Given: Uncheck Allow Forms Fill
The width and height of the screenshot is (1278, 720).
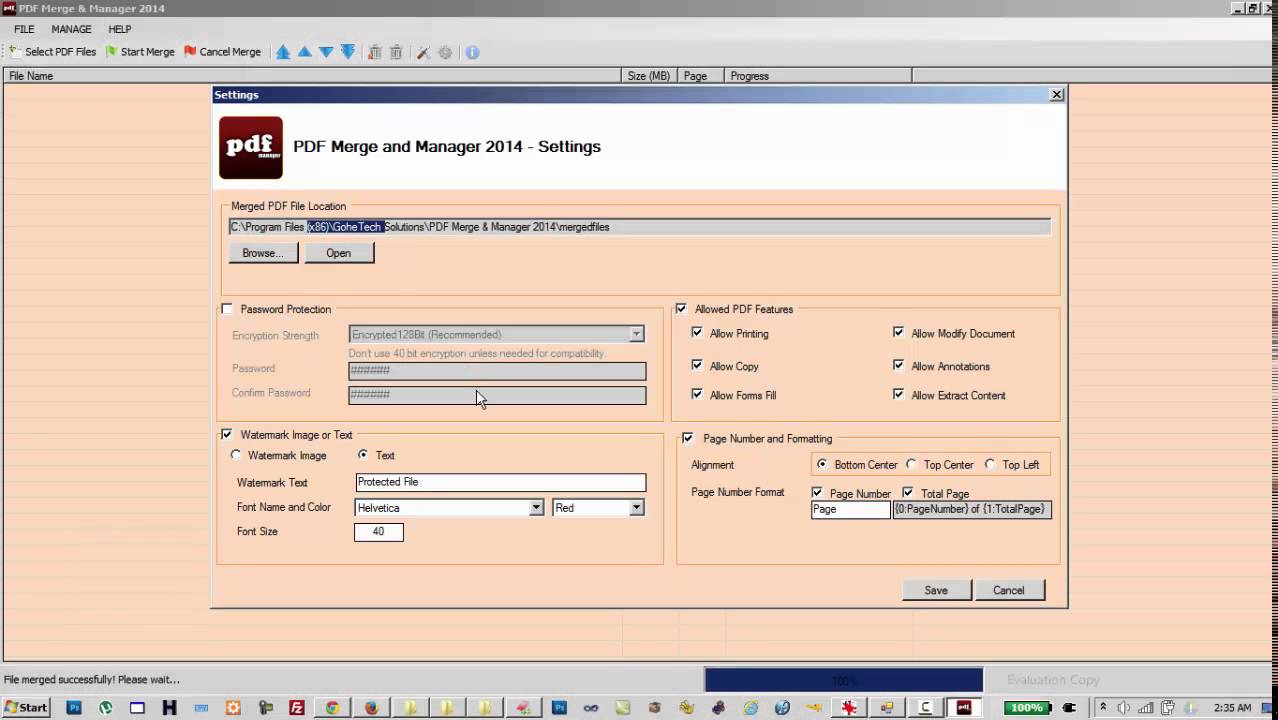Looking at the screenshot, I should point(697,394).
